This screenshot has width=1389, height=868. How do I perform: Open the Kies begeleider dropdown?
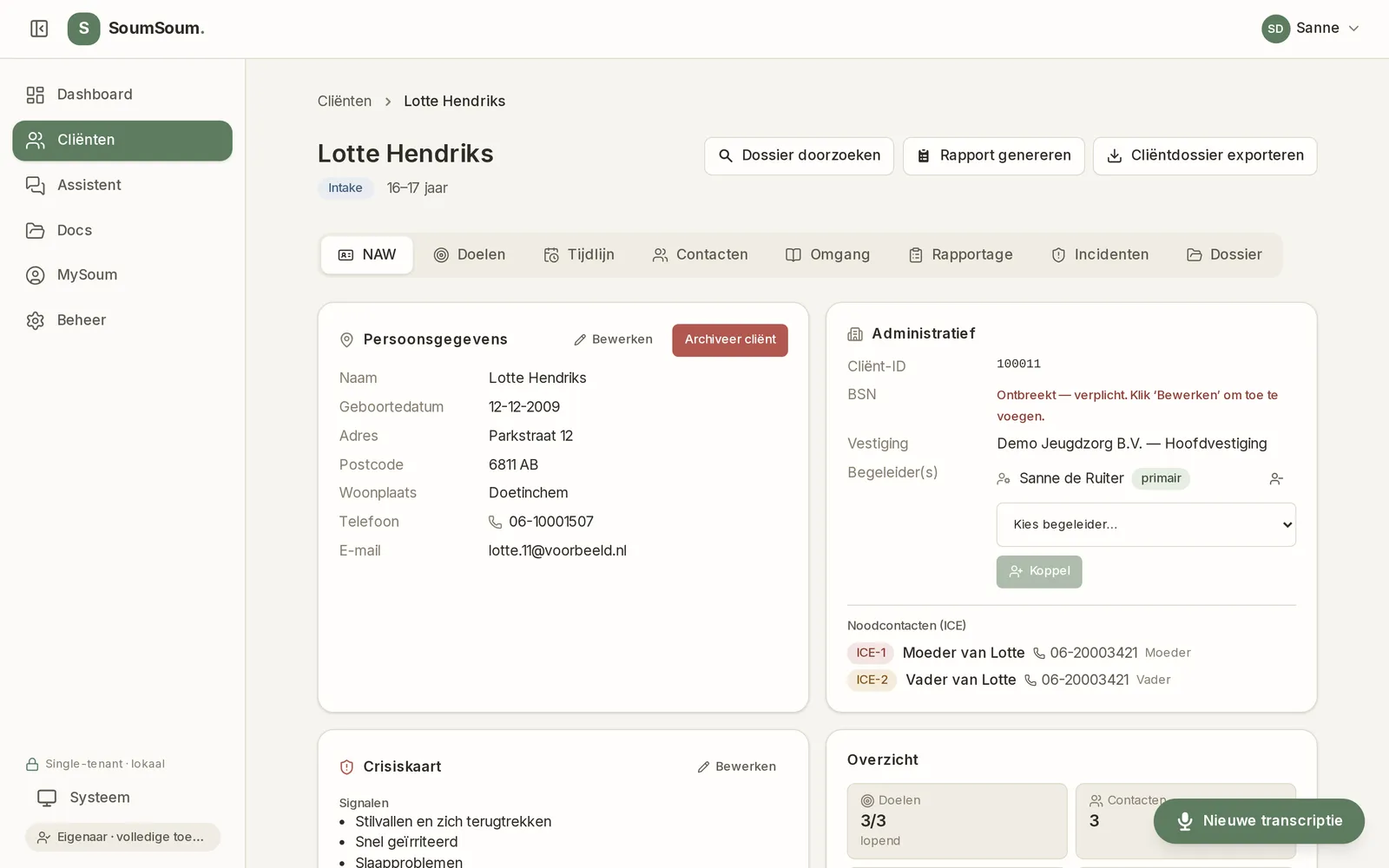[1146, 525]
